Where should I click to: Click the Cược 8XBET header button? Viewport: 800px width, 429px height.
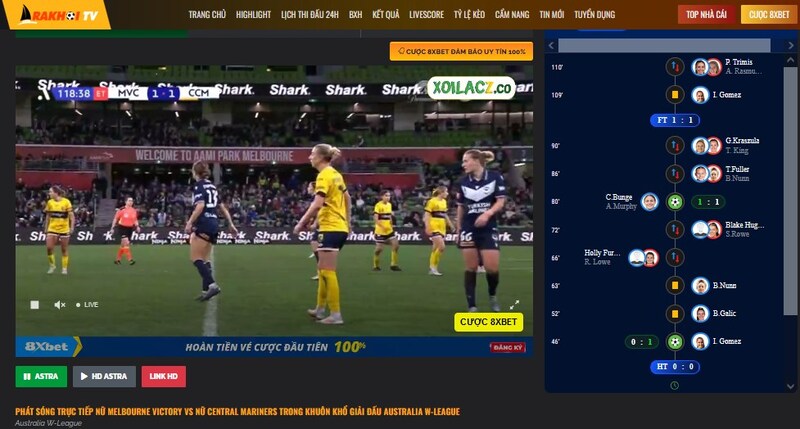[769, 15]
